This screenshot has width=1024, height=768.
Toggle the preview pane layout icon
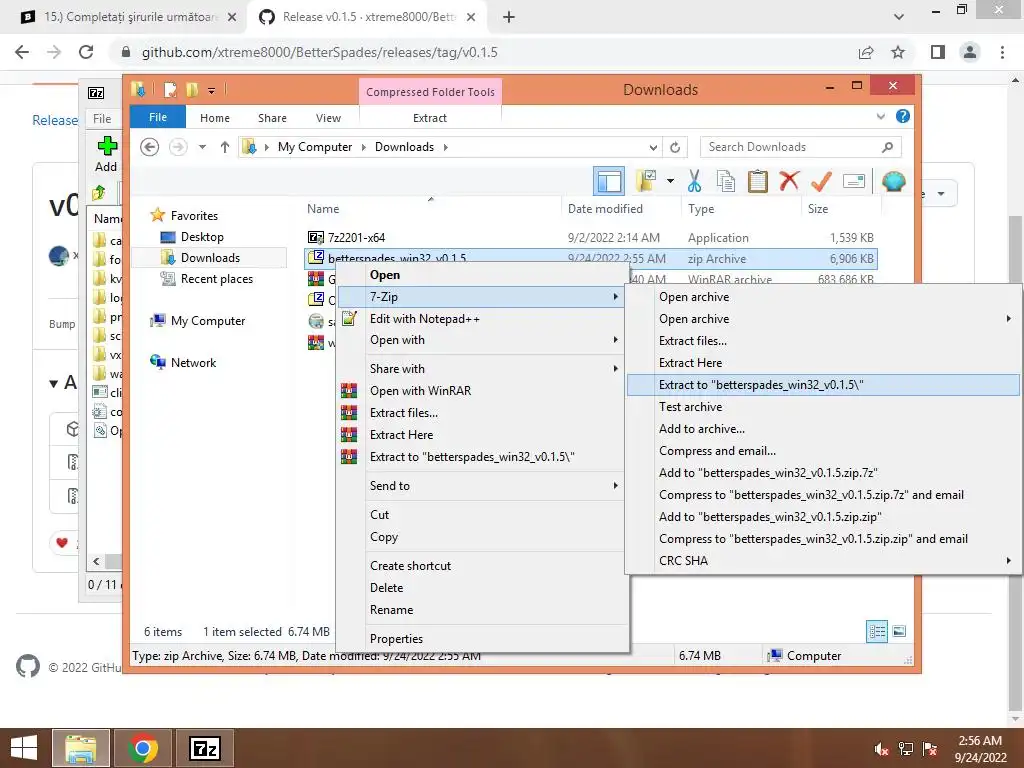point(609,181)
